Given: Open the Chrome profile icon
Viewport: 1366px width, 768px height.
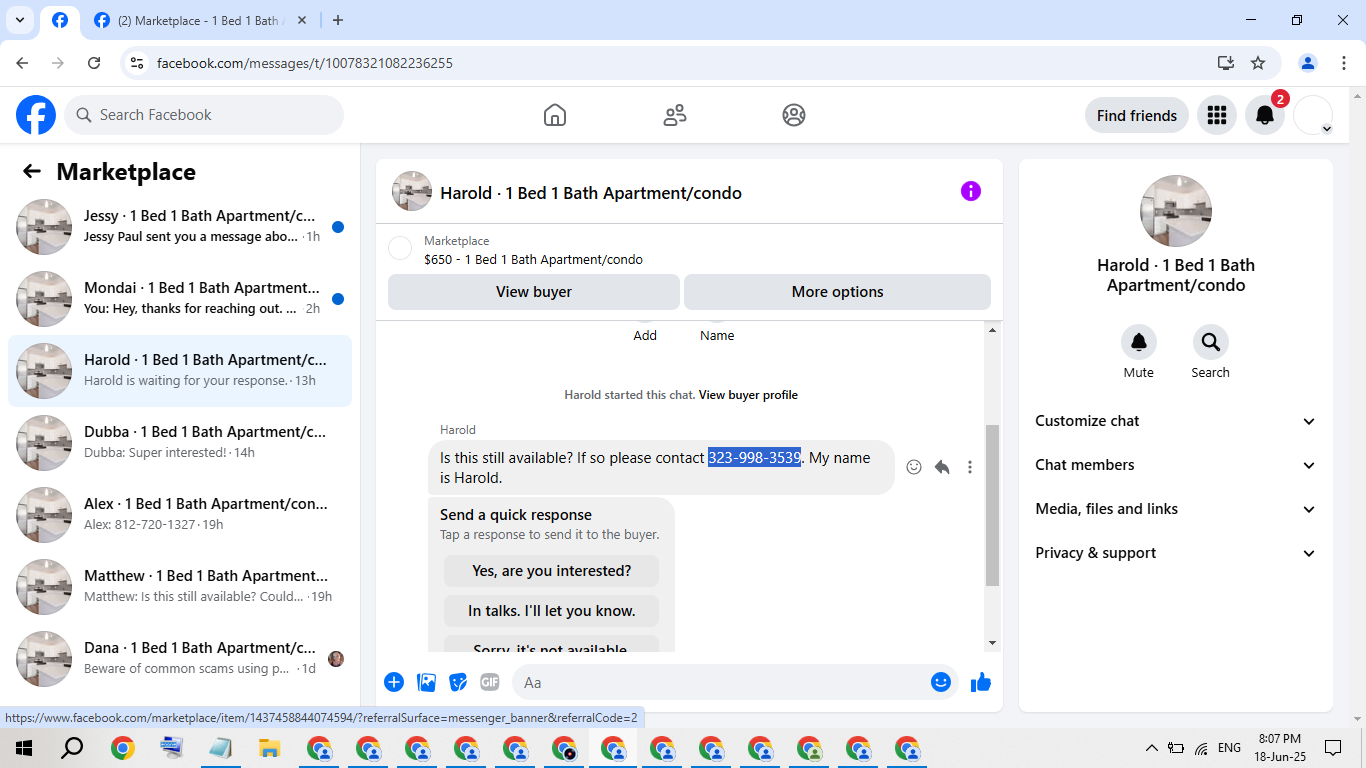Looking at the screenshot, I should click(x=1308, y=63).
